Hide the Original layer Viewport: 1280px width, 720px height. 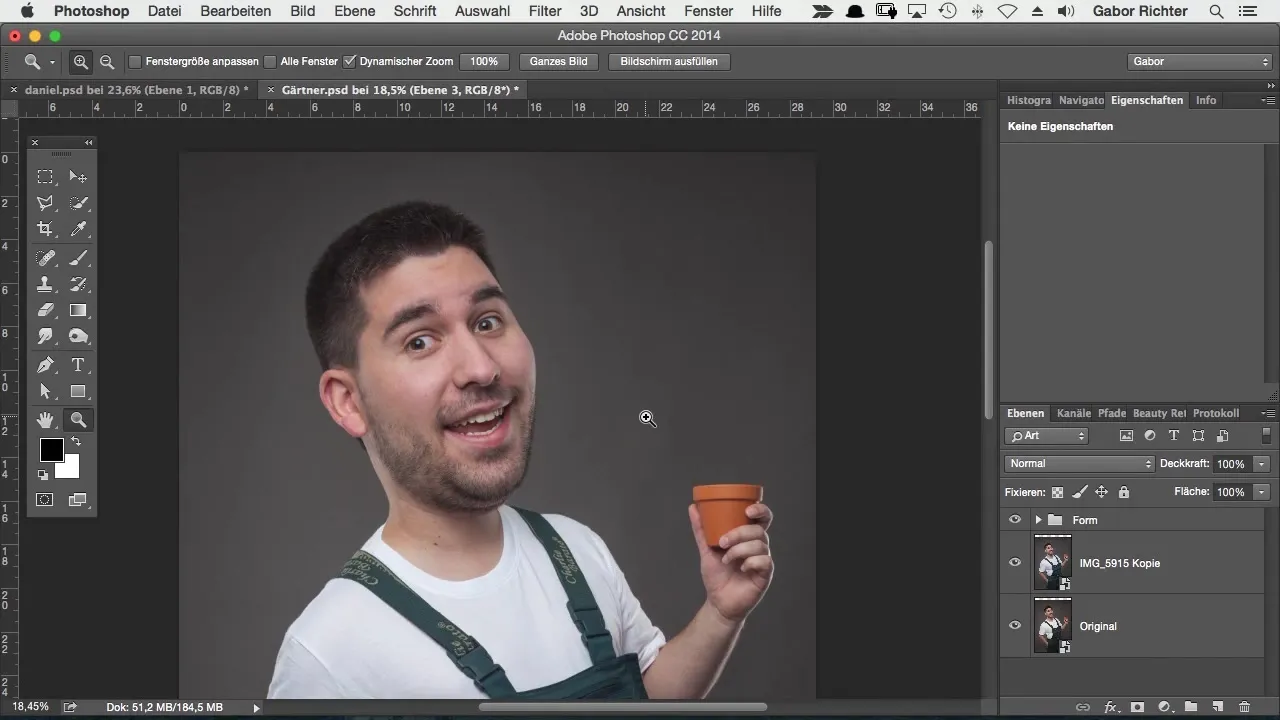(1015, 626)
